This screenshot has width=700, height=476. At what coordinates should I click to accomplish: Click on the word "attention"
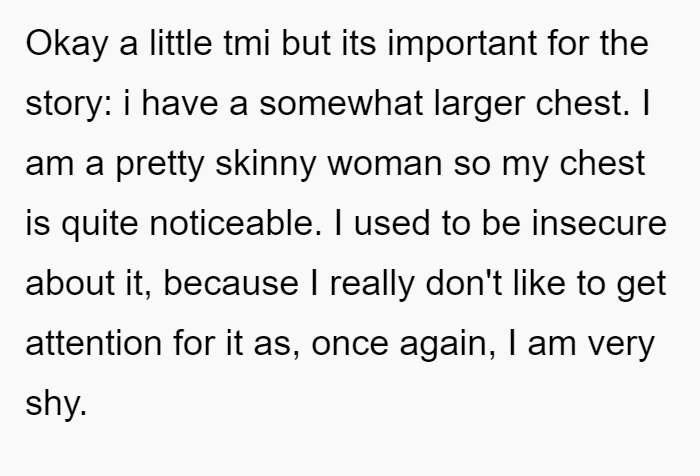coord(93,344)
